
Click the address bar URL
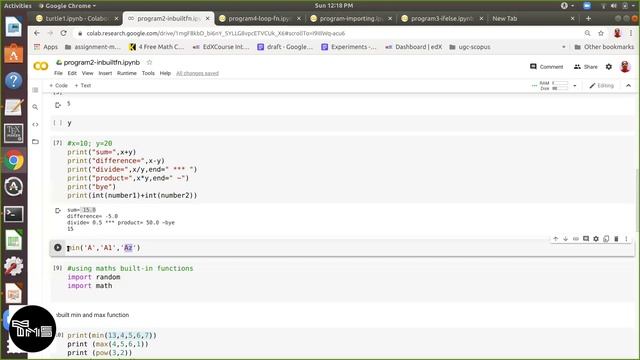click(216, 33)
